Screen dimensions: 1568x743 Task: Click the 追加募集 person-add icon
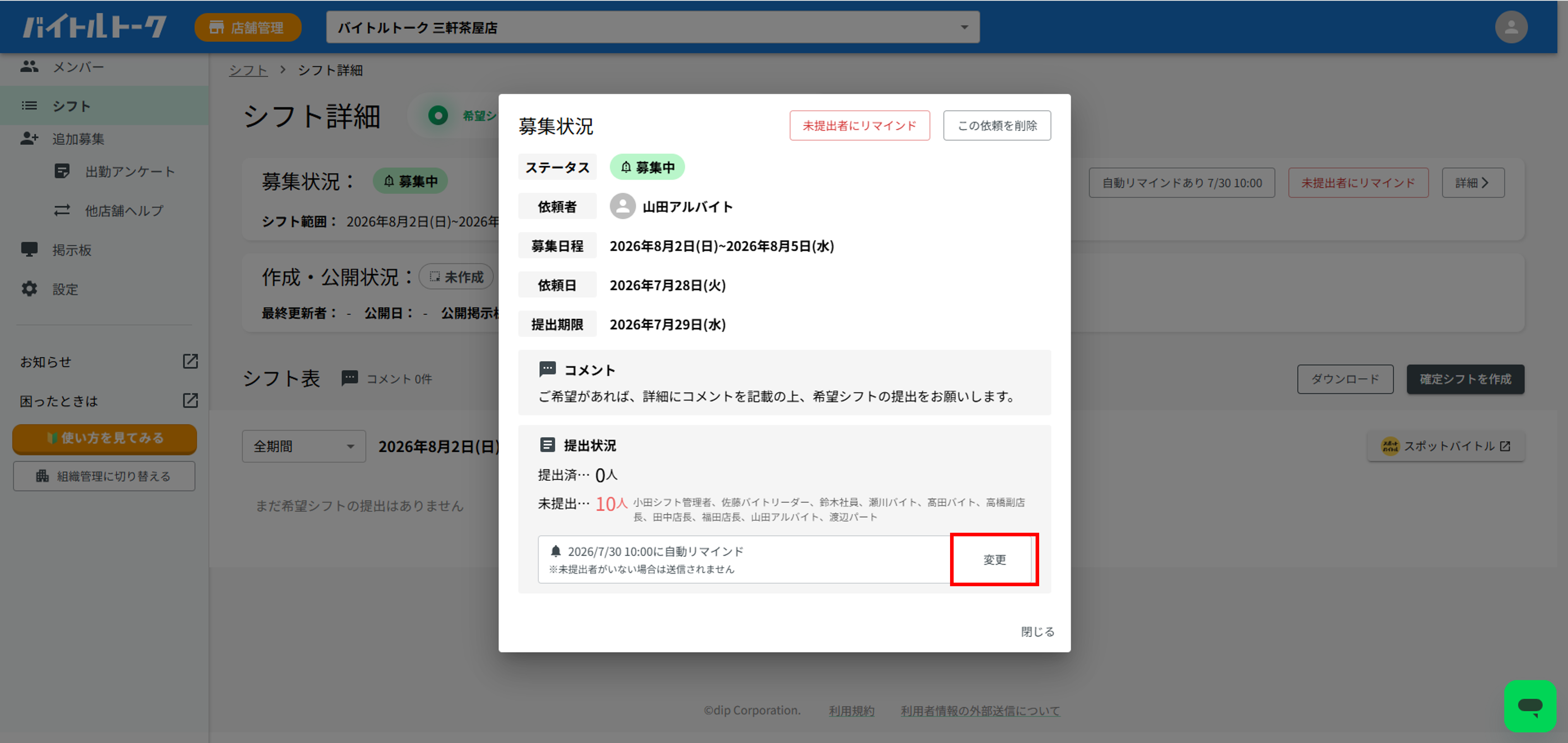[x=29, y=139]
